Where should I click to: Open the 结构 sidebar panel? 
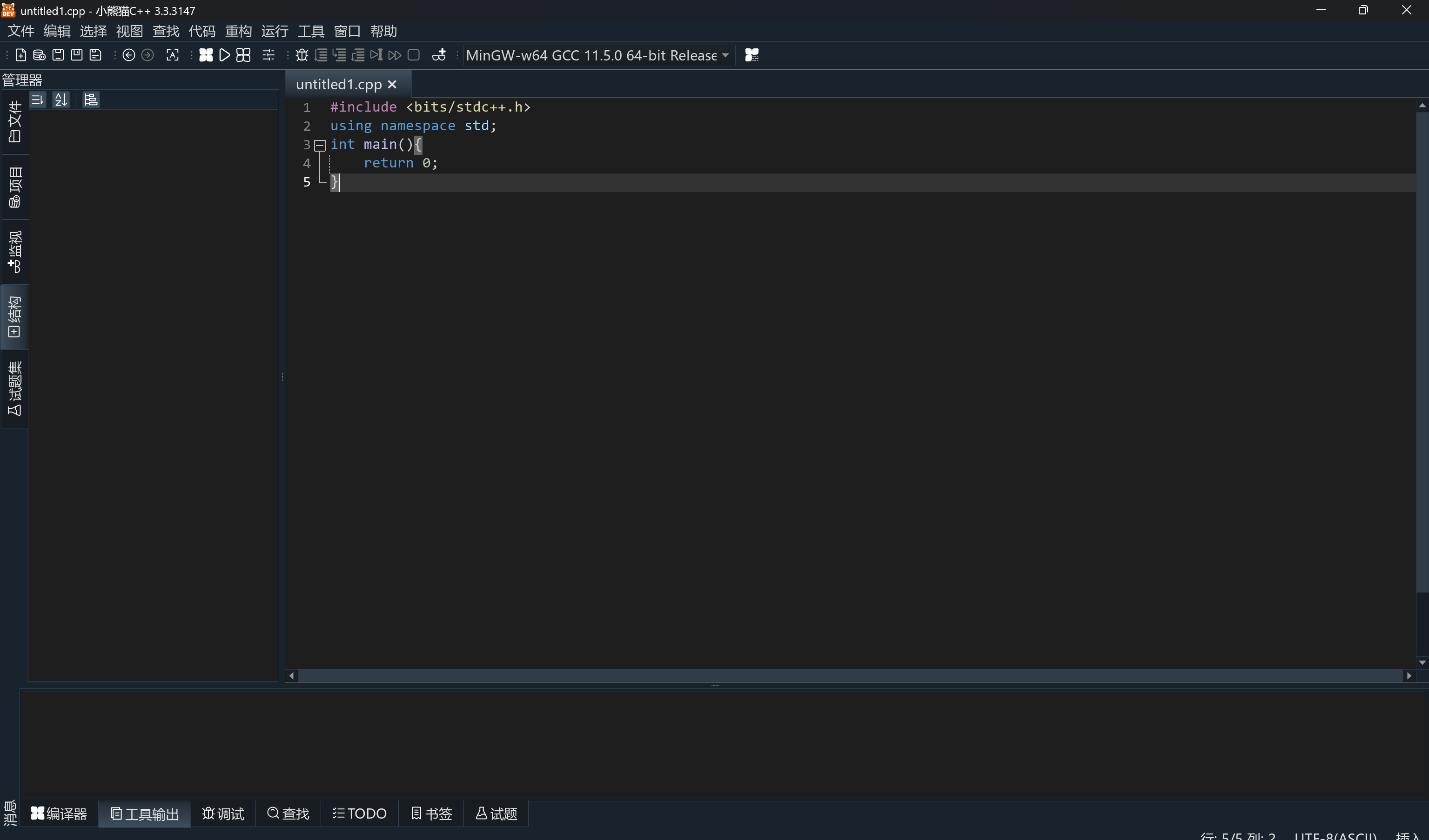tap(14, 316)
